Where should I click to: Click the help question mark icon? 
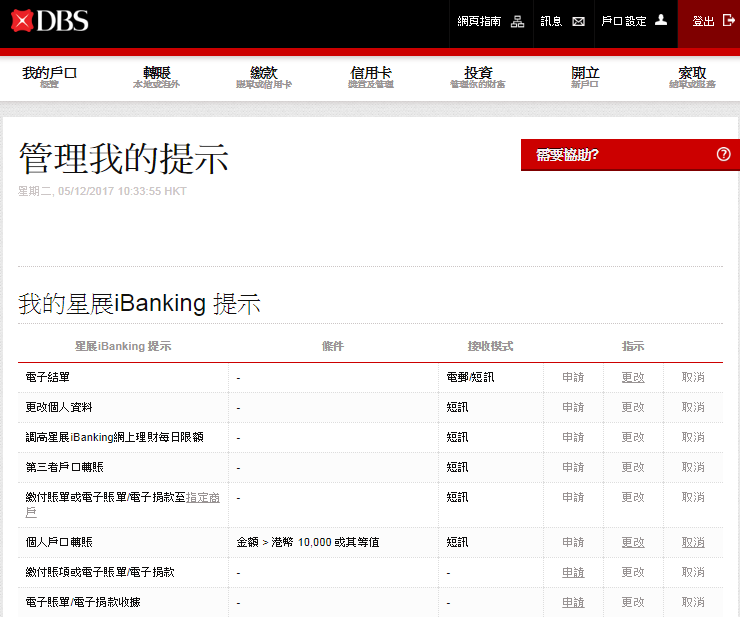pyautogui.click(x=724, y=154)
